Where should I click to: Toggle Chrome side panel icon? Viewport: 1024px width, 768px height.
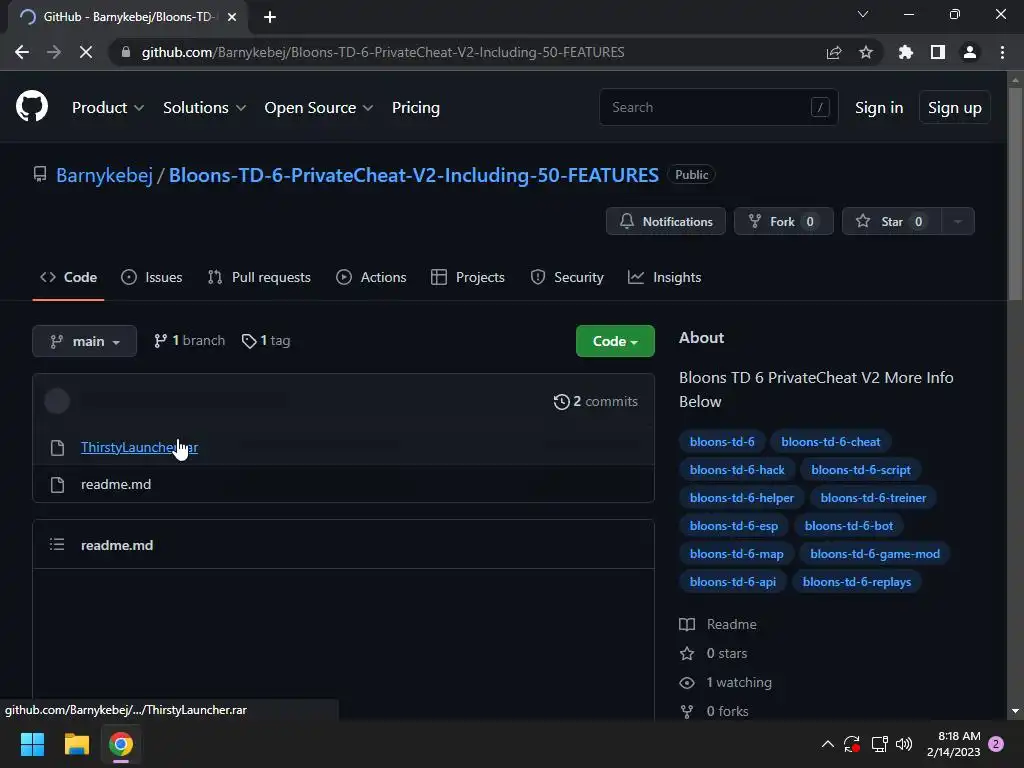[x=938, y=52]
